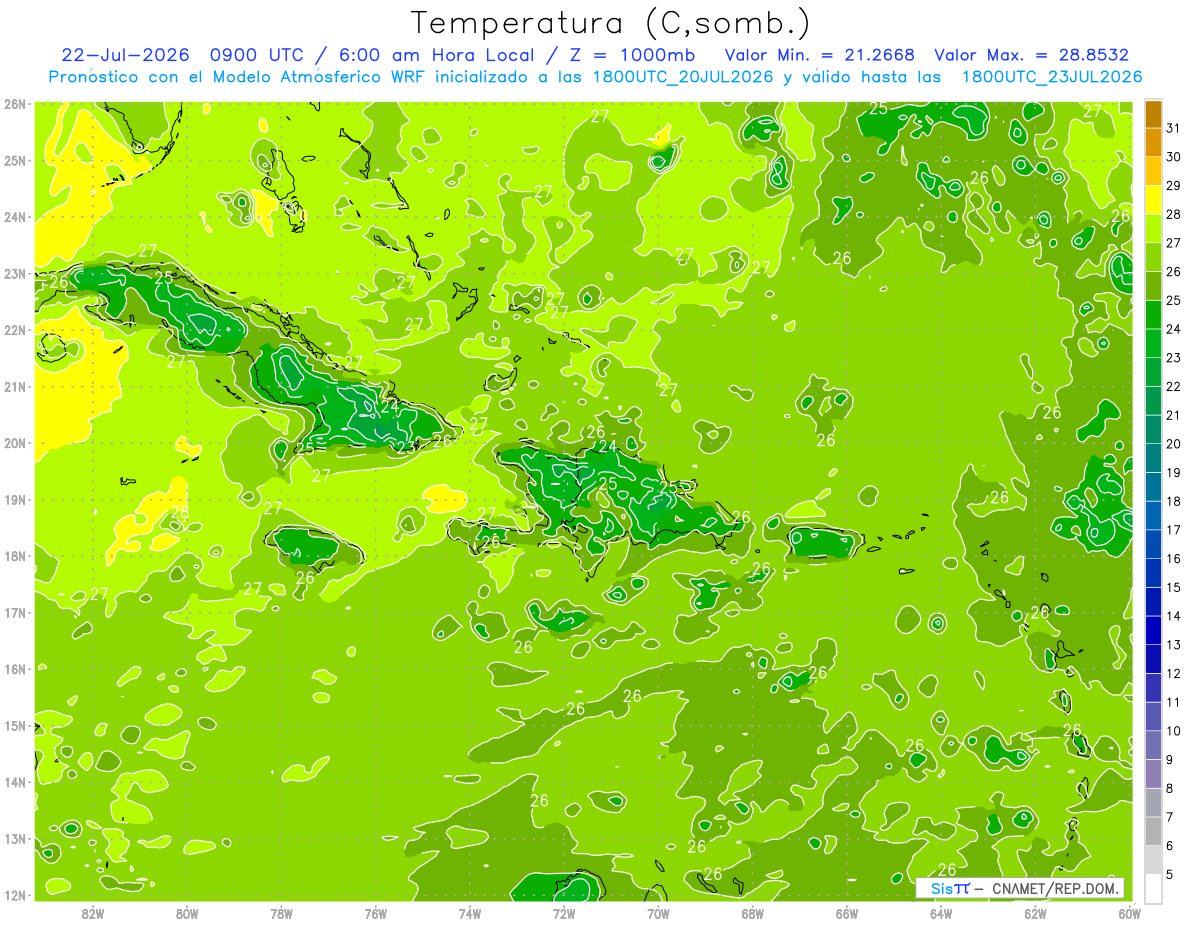Click the longitude axis label '74W'

(469, 913)
